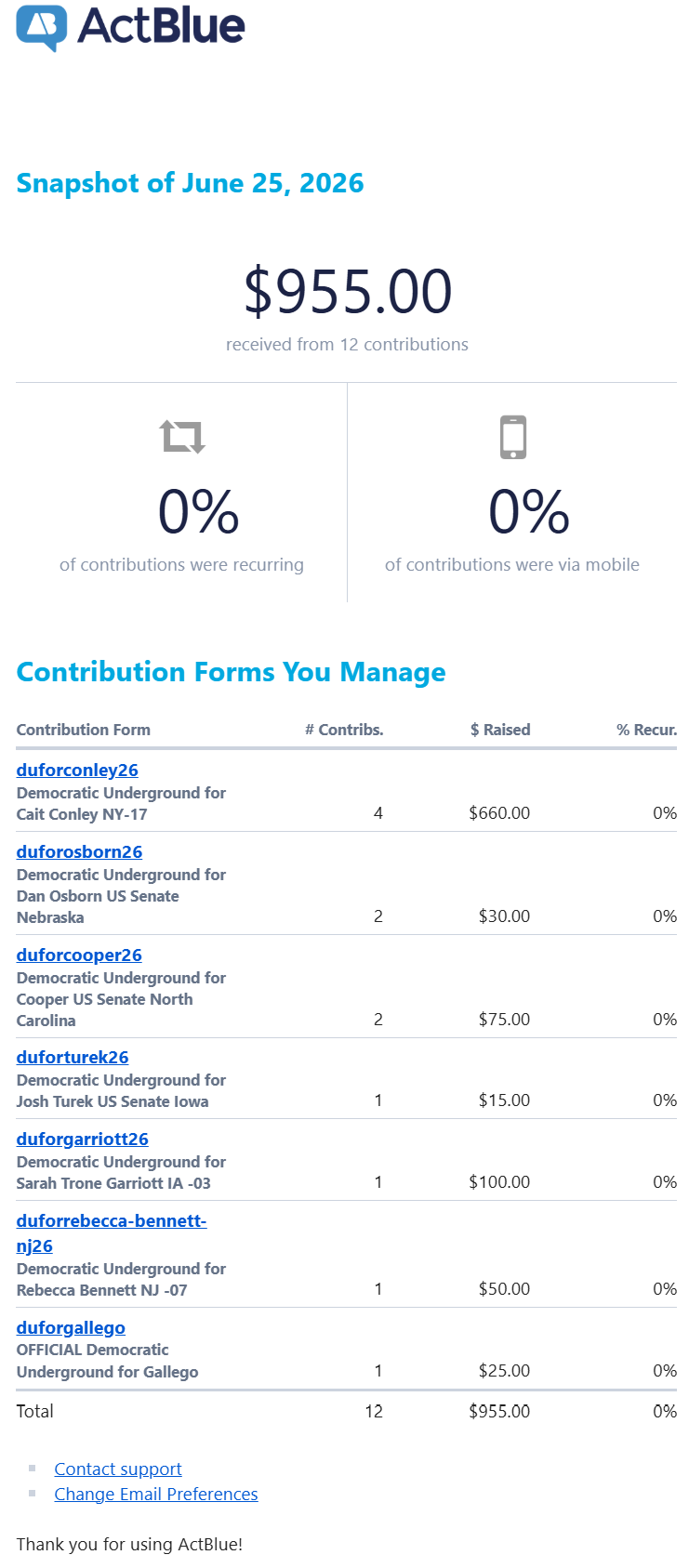This screenshot has width=689, height=1568.
Task: Select the $955.00 total amount heading
Action: point(348,291)
